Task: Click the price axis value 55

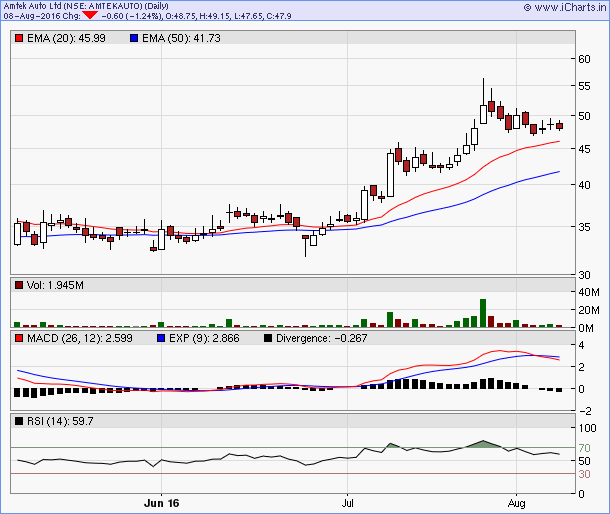Action: pos(584,86)
